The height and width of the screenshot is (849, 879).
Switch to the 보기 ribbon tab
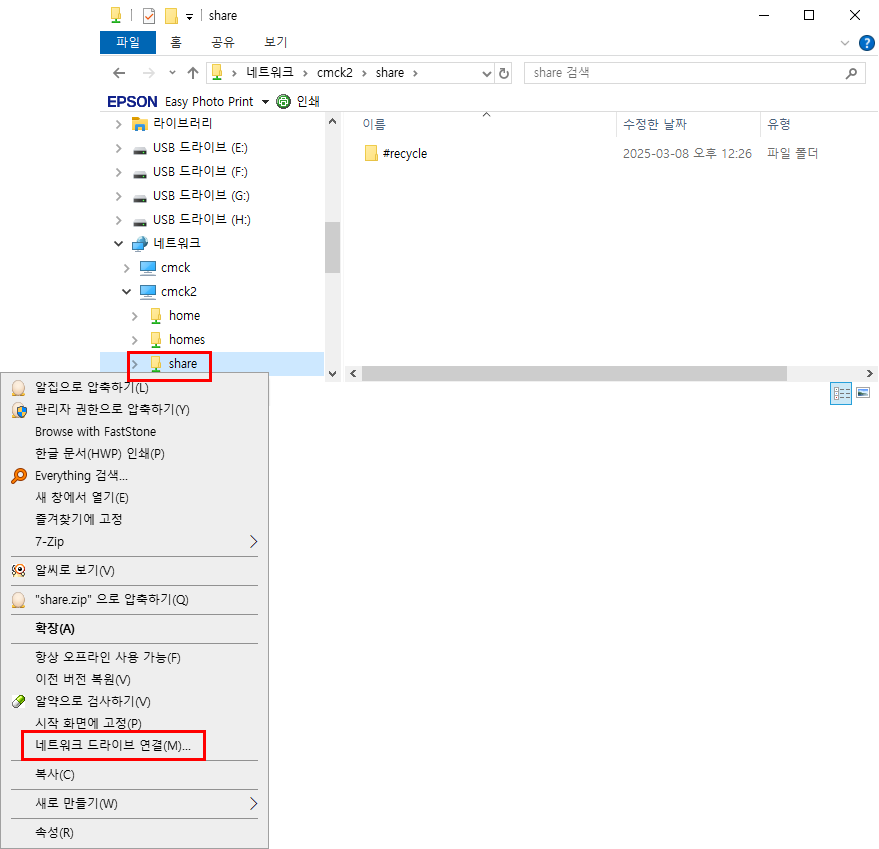point(275,42)
